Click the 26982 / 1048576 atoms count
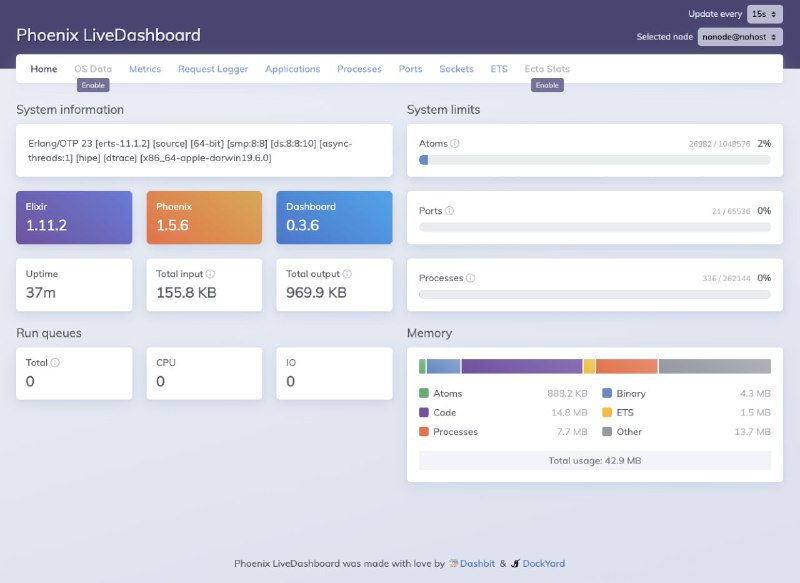Image resolution: width=800 pixels, height=583 pixels. [719, 144]
